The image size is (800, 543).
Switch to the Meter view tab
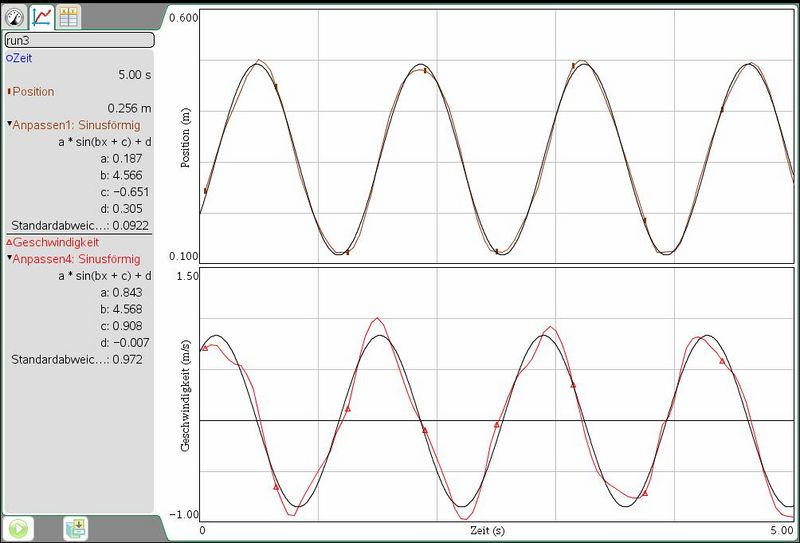15,16
